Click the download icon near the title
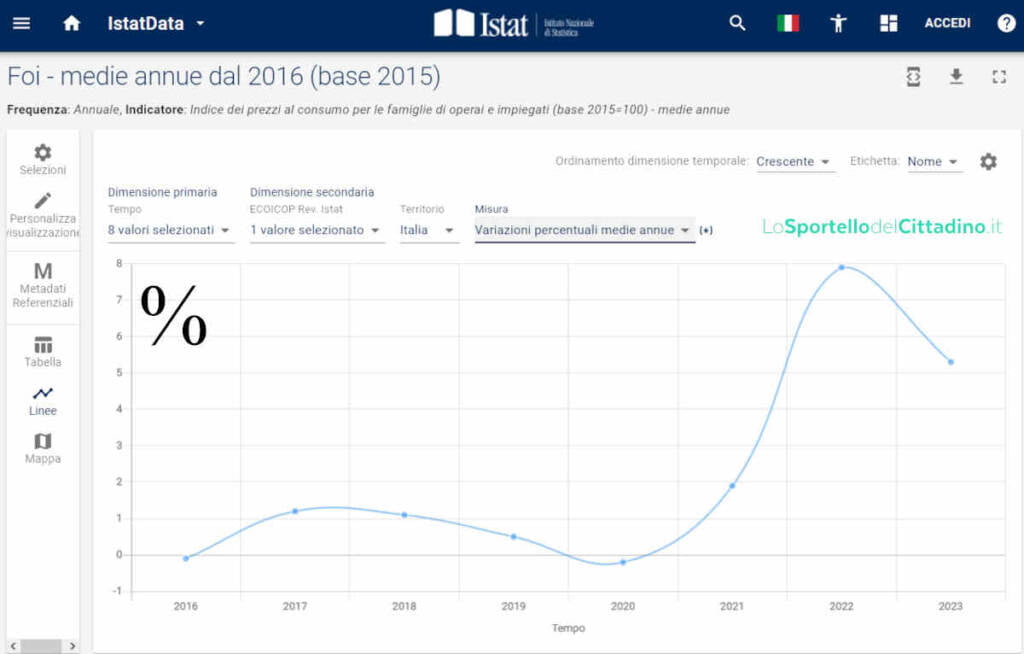The image size is (1024, 654). [956, 76]
